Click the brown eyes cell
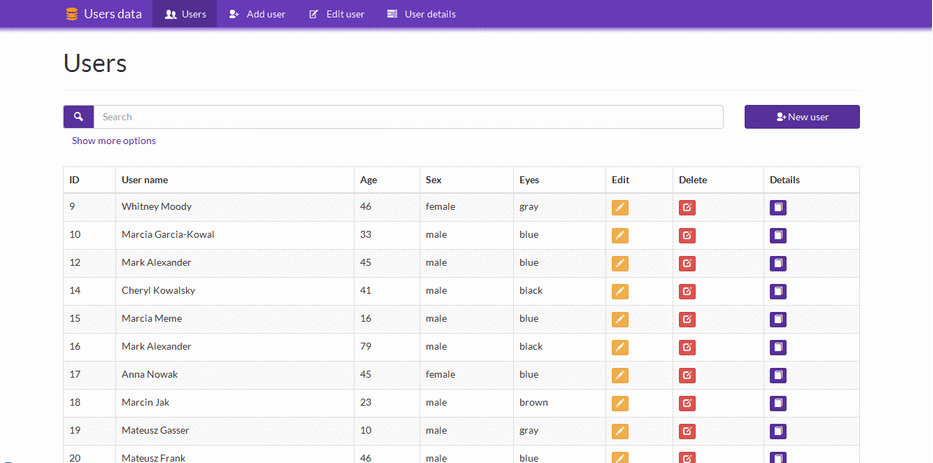Screen dimensions: 933x463 [561, 403]
